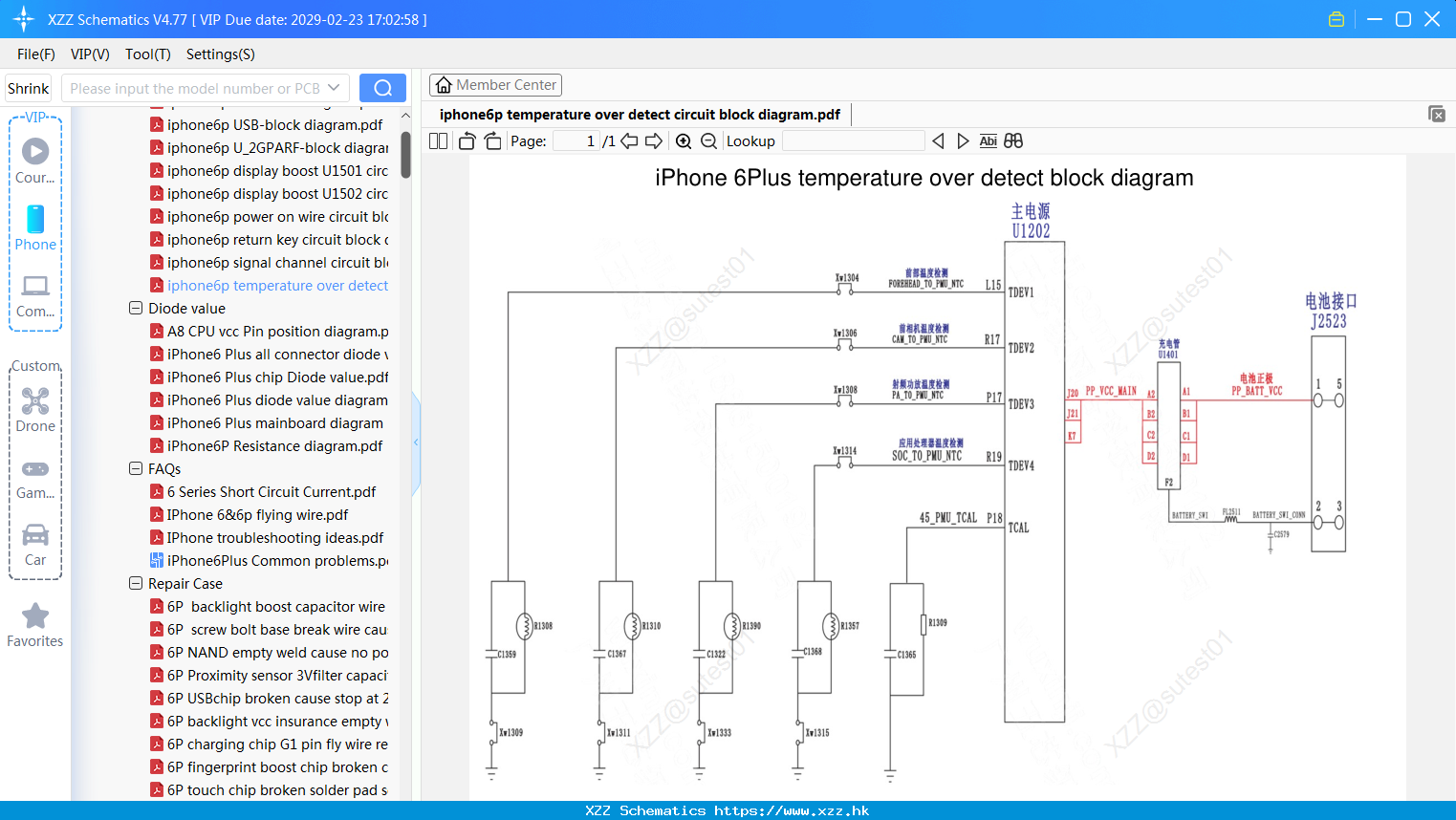The image size is (1456, 820).
Task: Open the Drone sidebar category
Action: click(35, 409)
